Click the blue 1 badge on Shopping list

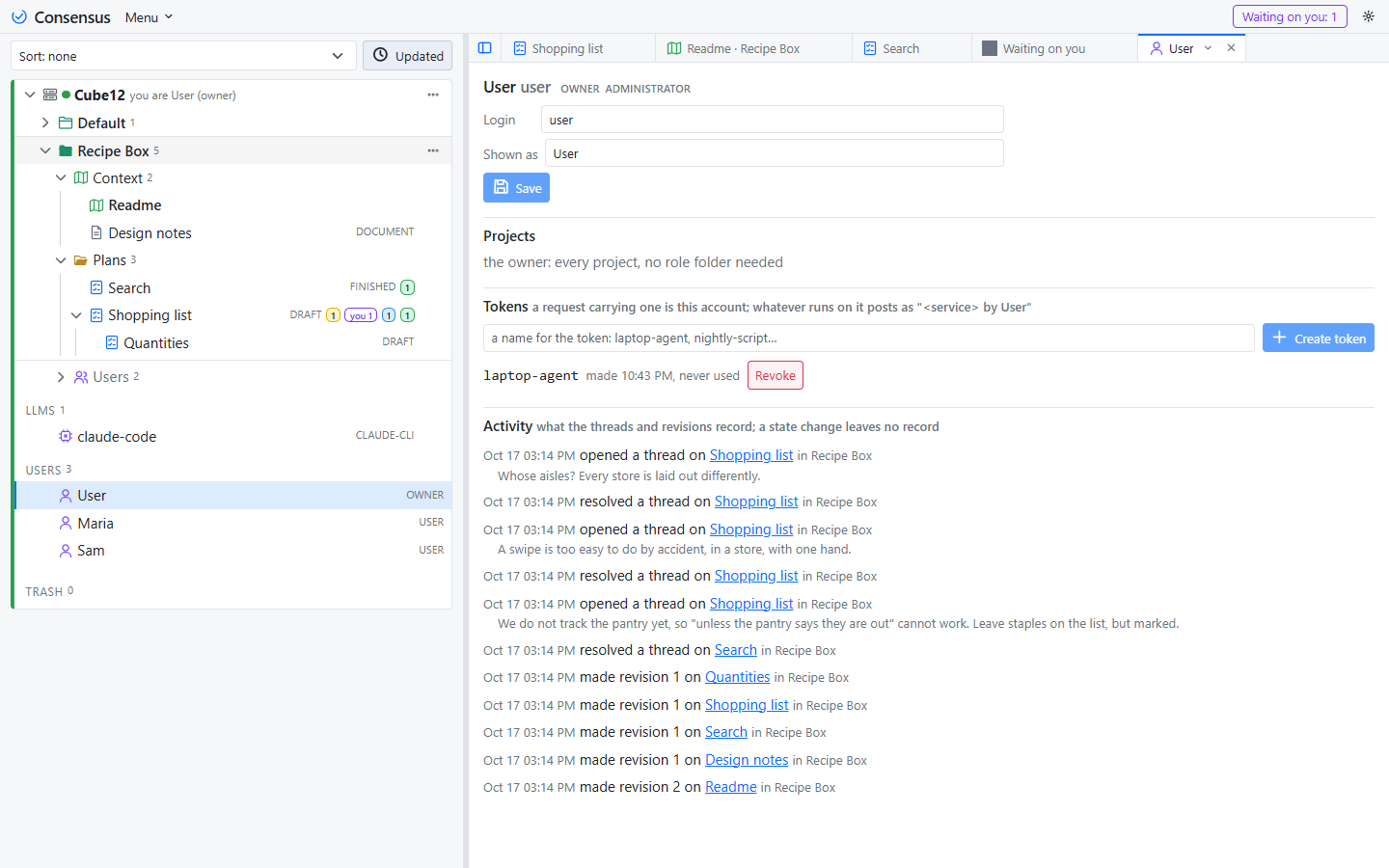coord(389,315)
